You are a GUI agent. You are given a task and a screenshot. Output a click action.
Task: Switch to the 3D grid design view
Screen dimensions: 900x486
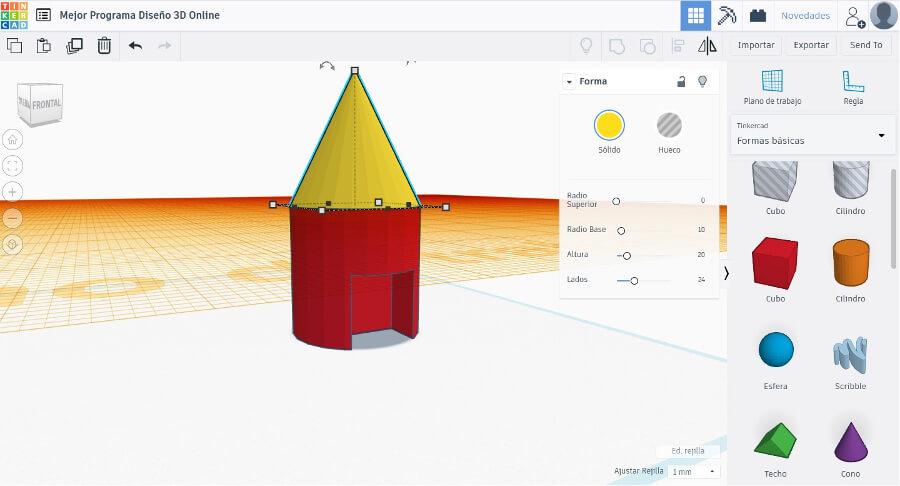(696, 16)
